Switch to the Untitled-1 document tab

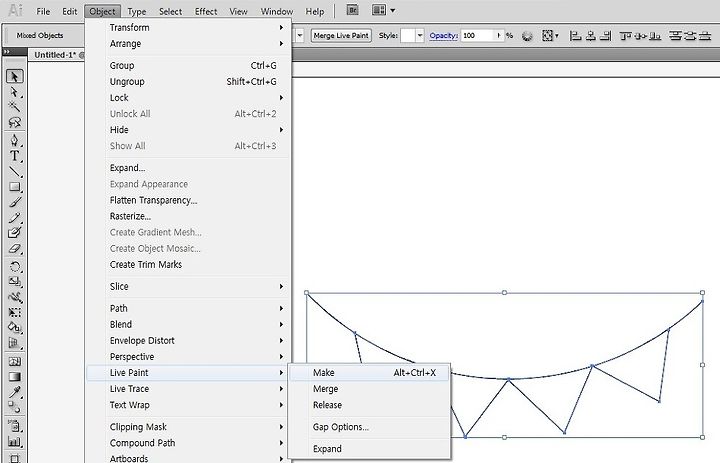pos(56,55)
